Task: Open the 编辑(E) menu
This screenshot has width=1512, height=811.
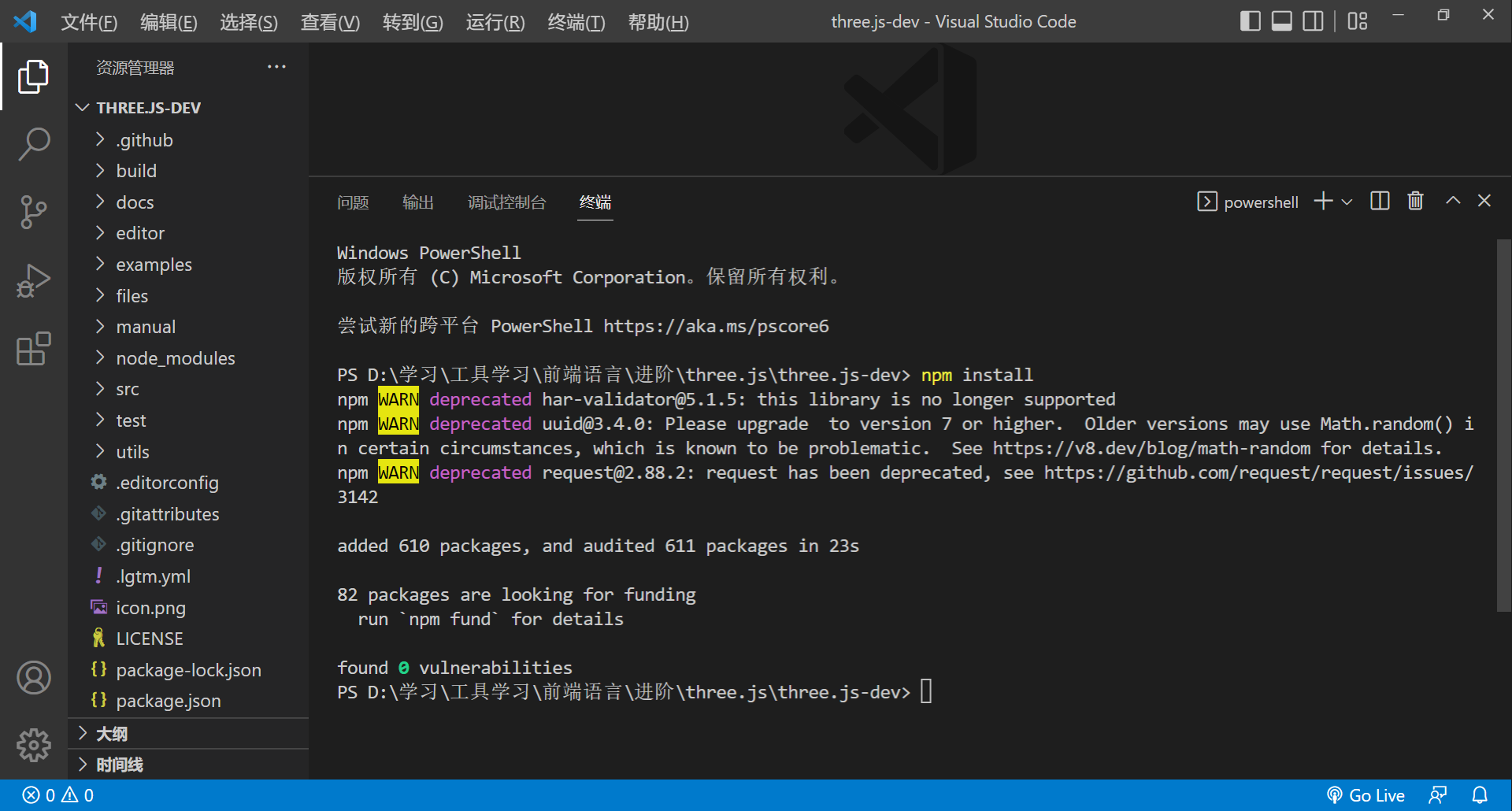Action: 169,22
